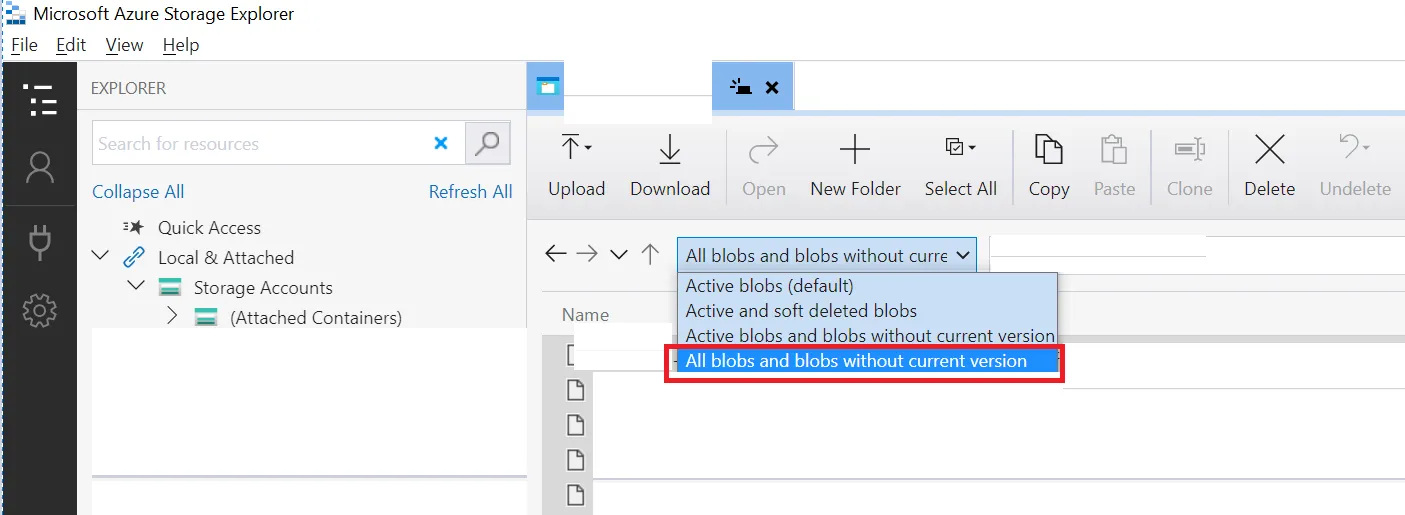The image size is (1405, 515).
Task: Click the Delete toolbar button
Action: click(1269, 166)
